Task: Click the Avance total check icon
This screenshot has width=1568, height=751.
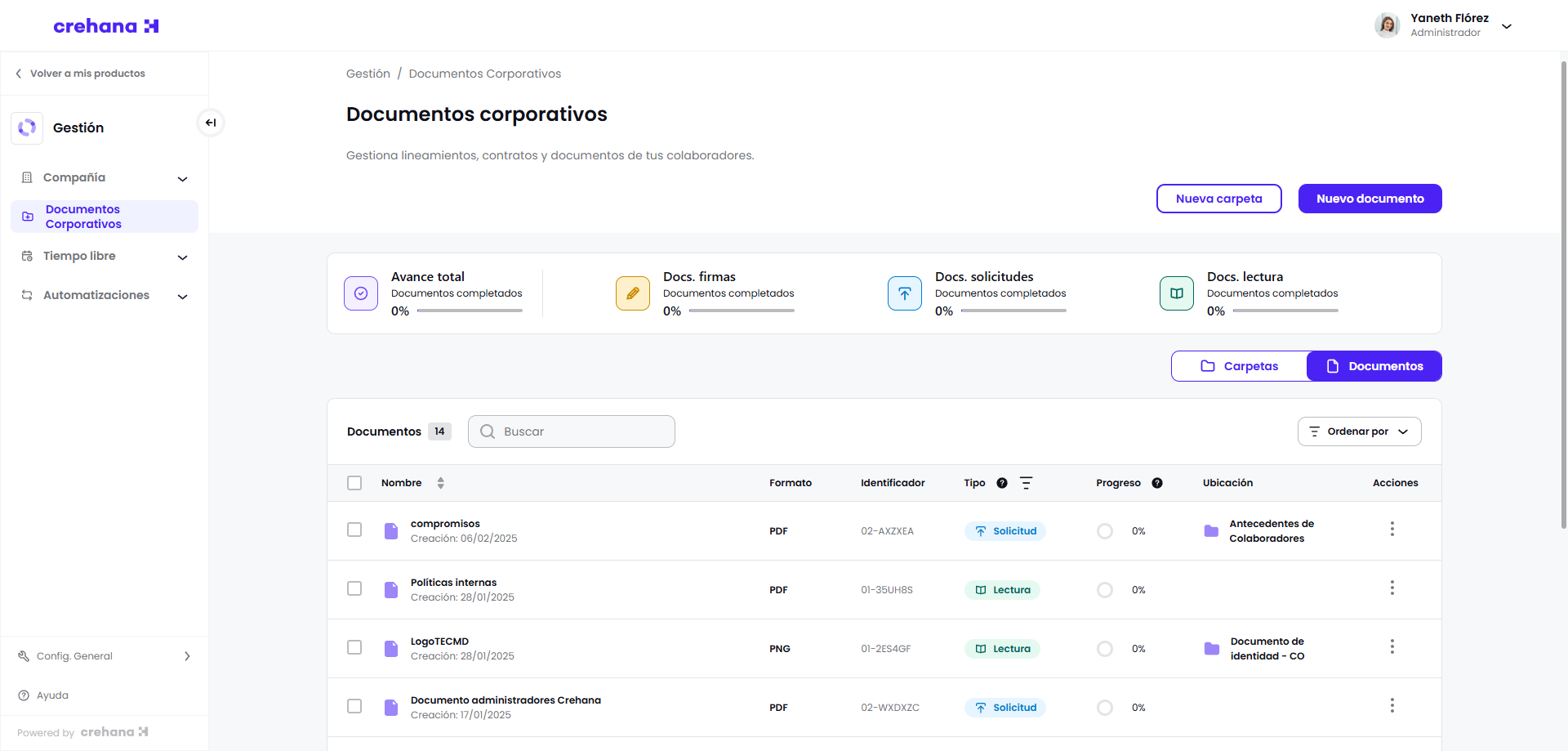Action: point(361,293)
